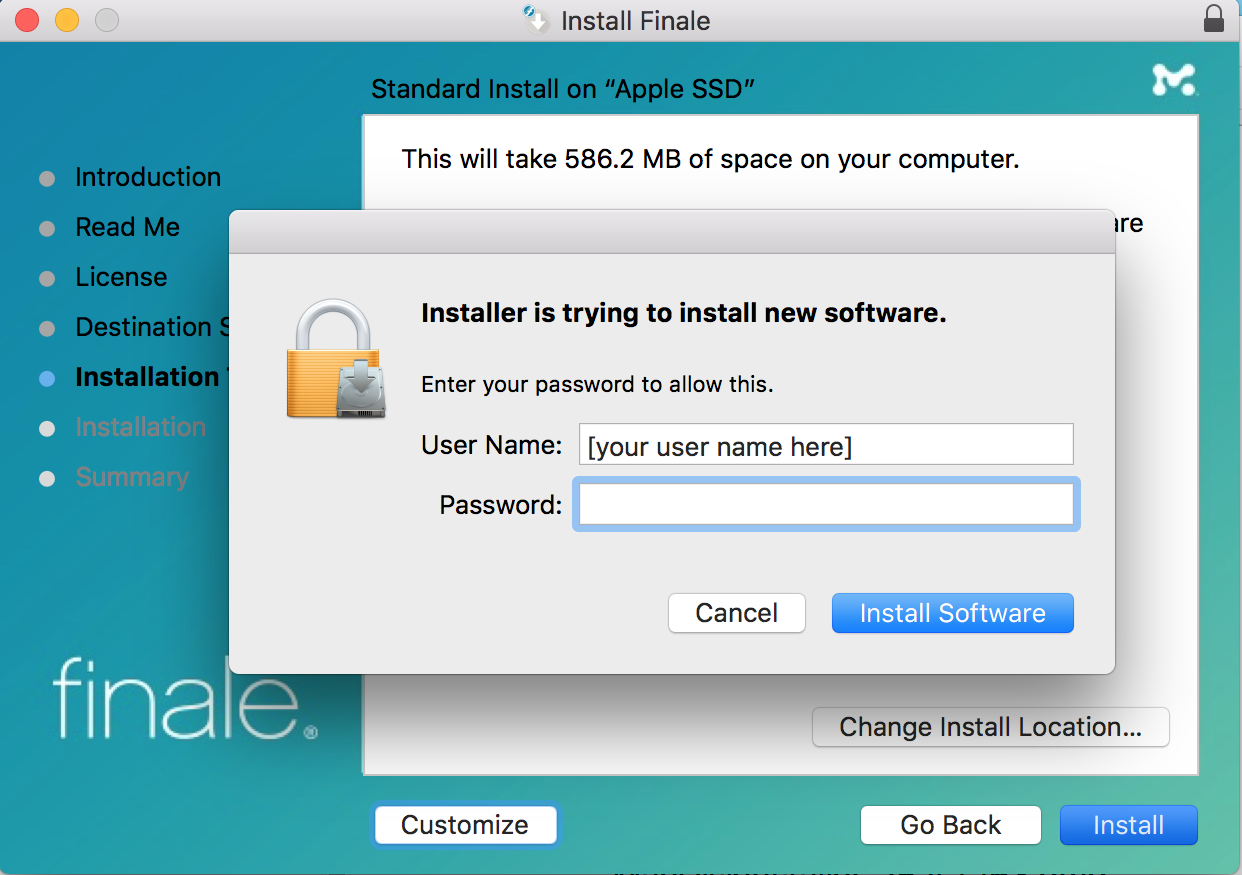Click the highlighted Installation Type bullet
The height and width of the screenshot is (875, 1242).
point(47,379)
